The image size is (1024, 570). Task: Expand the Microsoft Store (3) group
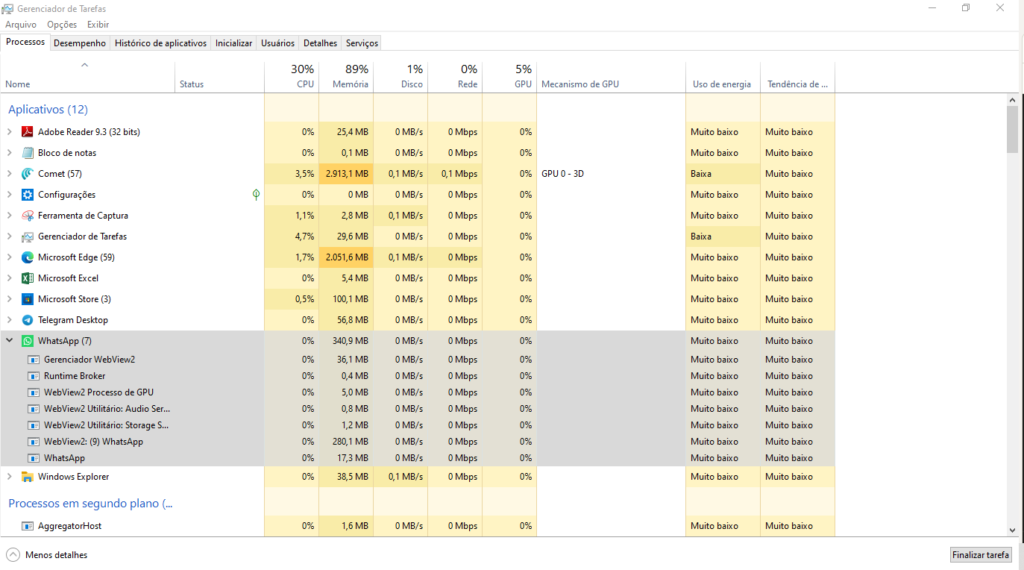9,299
